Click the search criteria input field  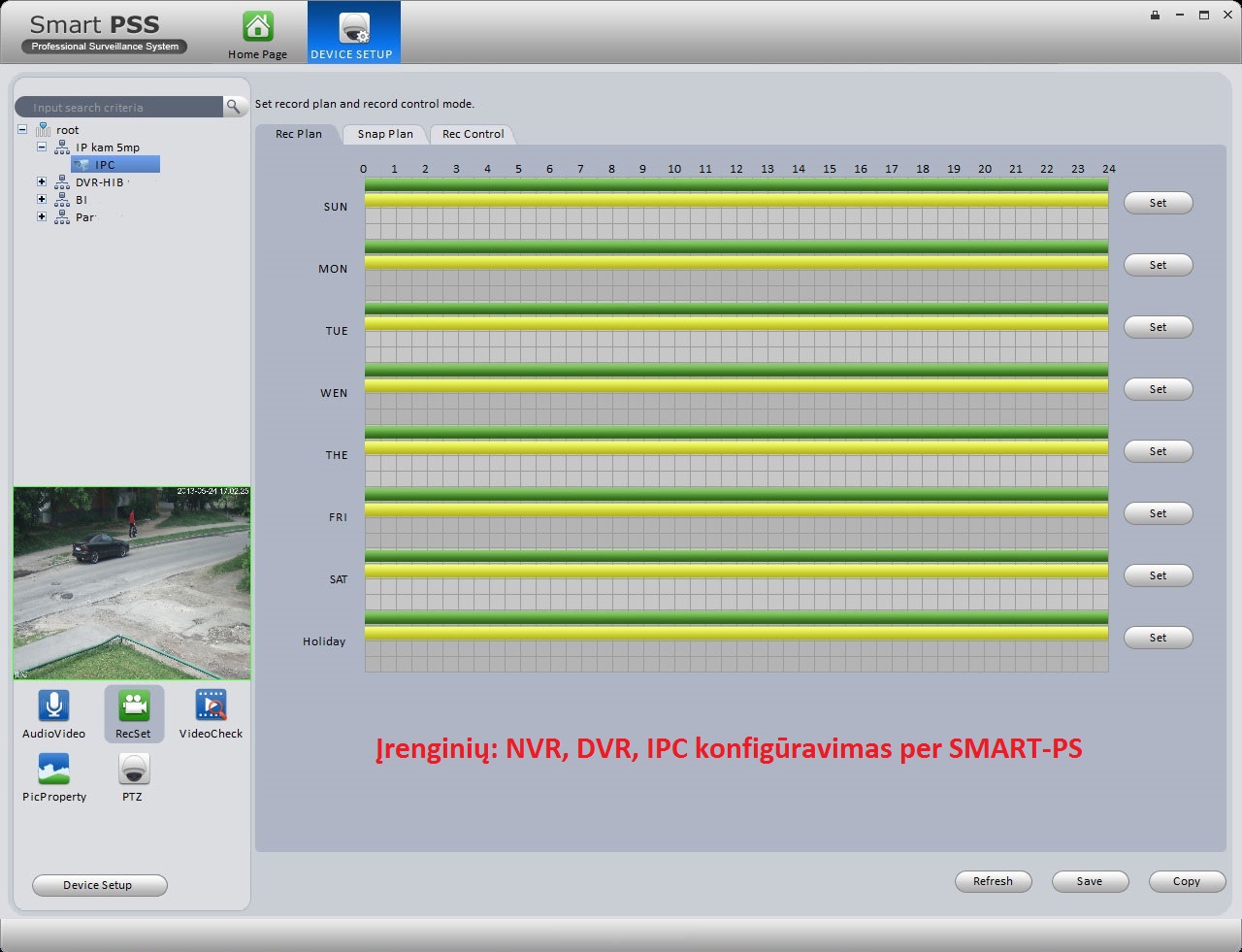(x=118, y=107)
